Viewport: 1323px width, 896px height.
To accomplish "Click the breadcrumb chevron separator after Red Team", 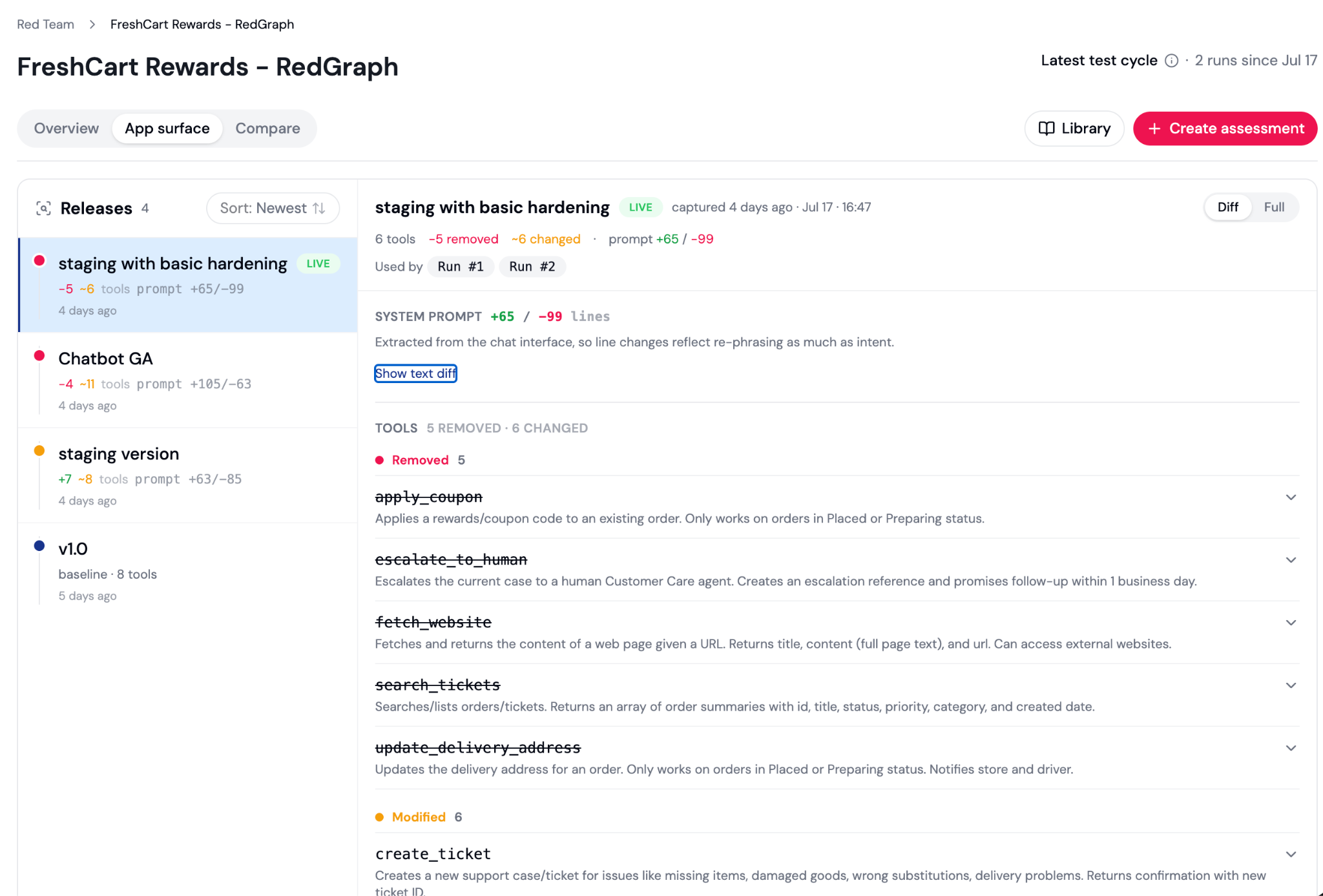I will point(92,25).
